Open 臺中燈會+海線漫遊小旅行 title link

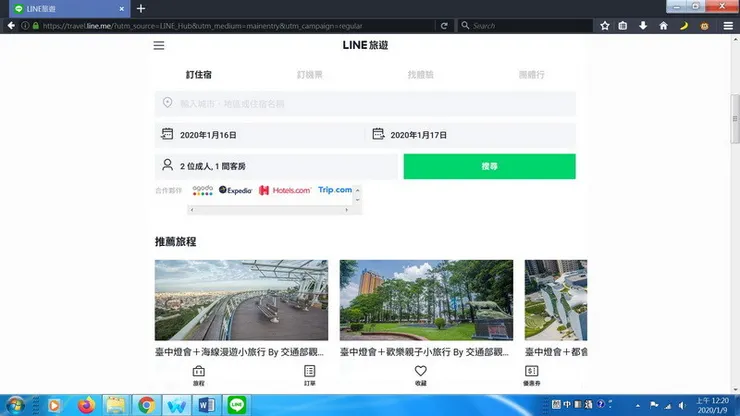tap(239, 352)
